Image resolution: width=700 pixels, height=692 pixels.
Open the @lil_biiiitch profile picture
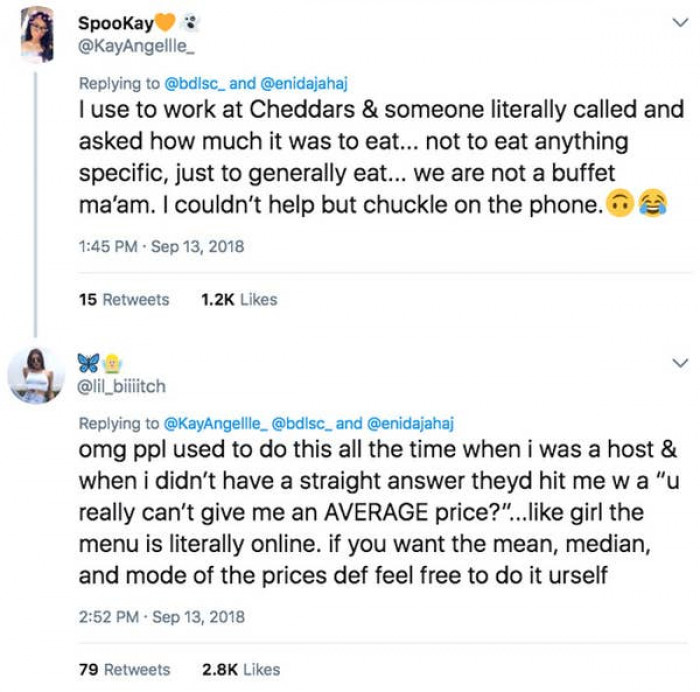click(x=37, y=374)
